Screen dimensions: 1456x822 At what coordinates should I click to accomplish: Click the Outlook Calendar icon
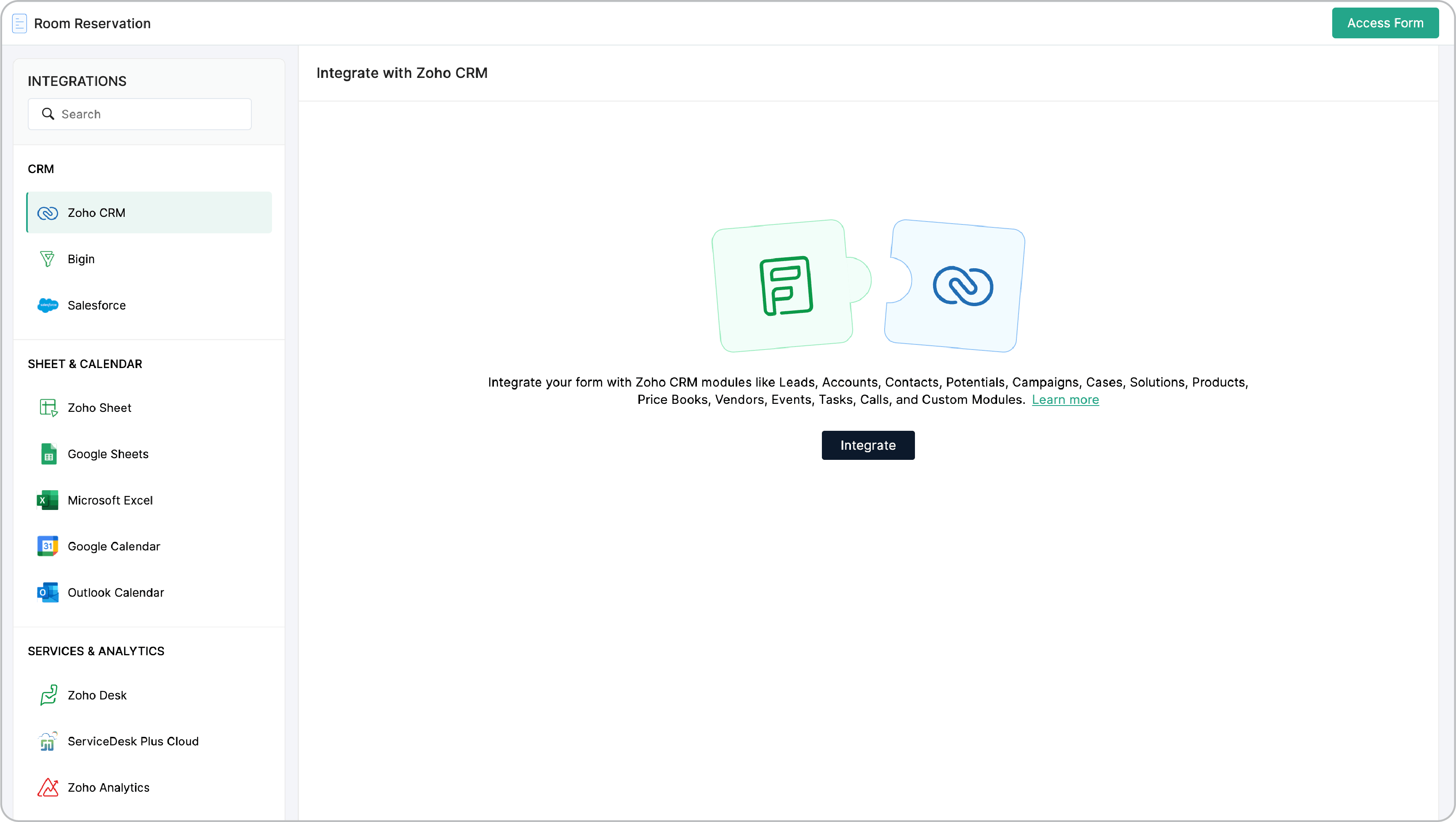pyautogui.click(x=48, y=592)
